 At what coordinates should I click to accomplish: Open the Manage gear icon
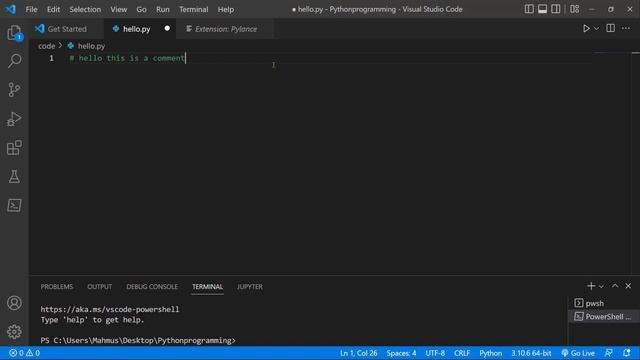coord(14,332)
